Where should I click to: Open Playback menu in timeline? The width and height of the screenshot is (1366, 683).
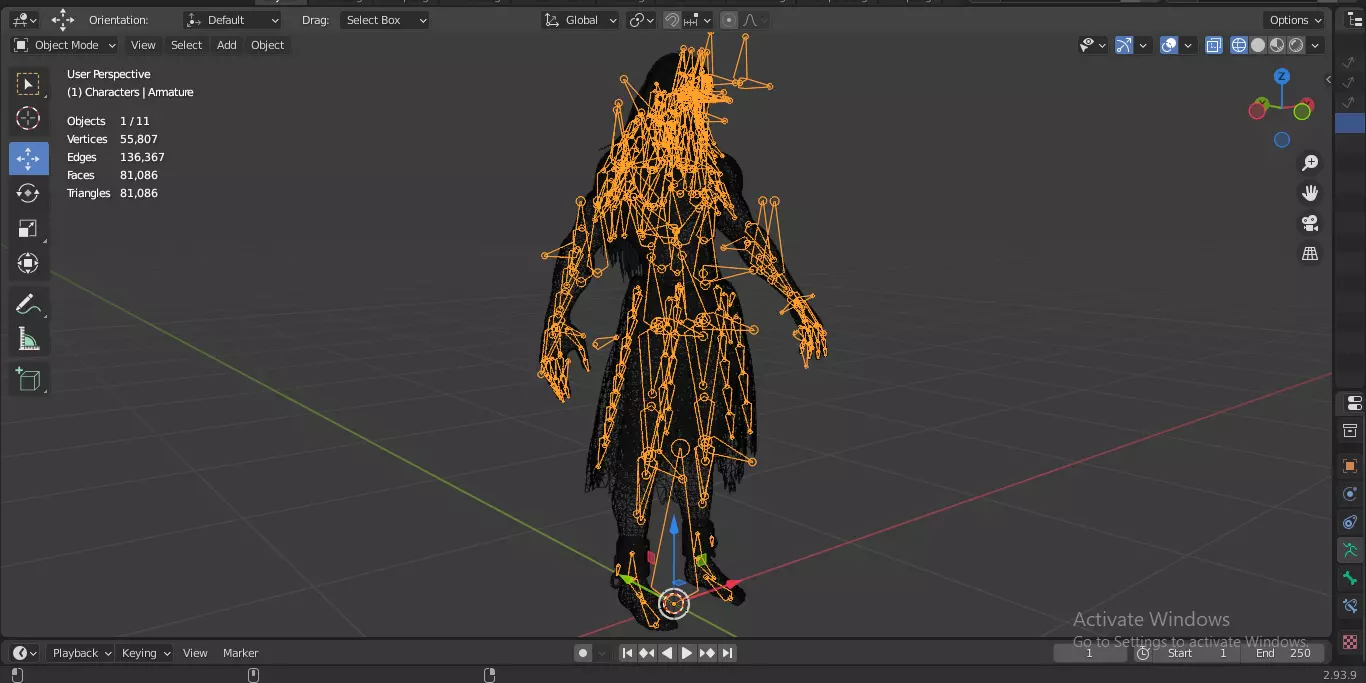(81, 653)
